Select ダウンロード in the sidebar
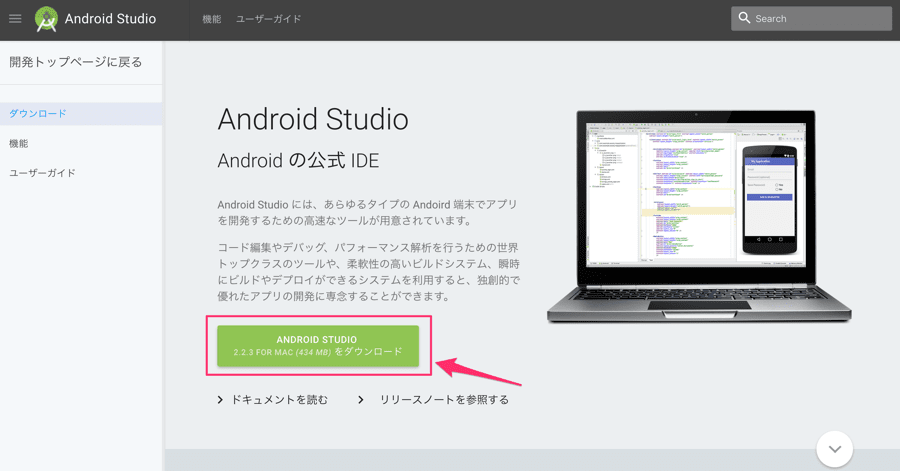Viewport: 900px width, 471px height. (x=81, y=114)
